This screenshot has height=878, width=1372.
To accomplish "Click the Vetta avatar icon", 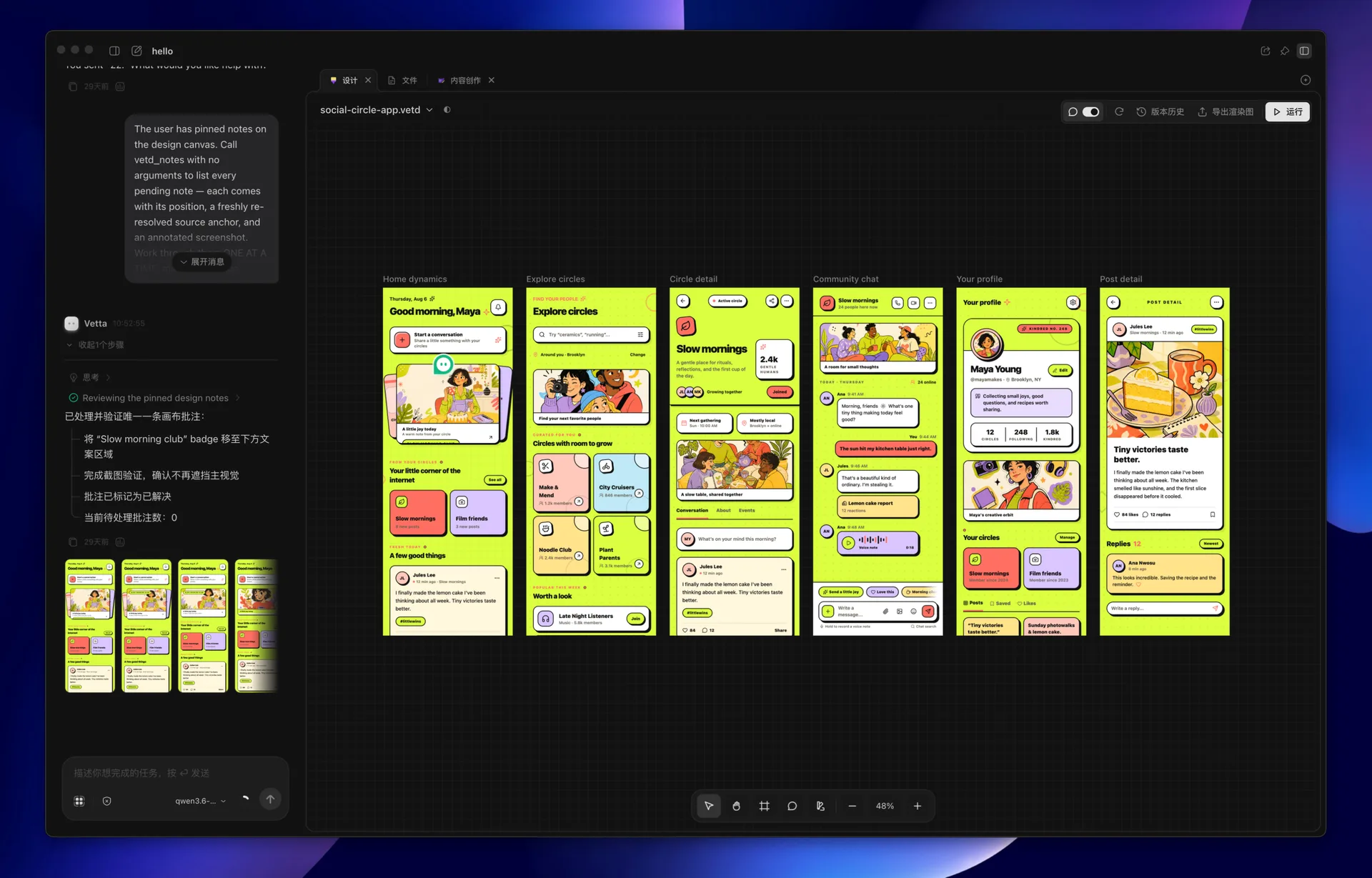I will pos(71,324).
